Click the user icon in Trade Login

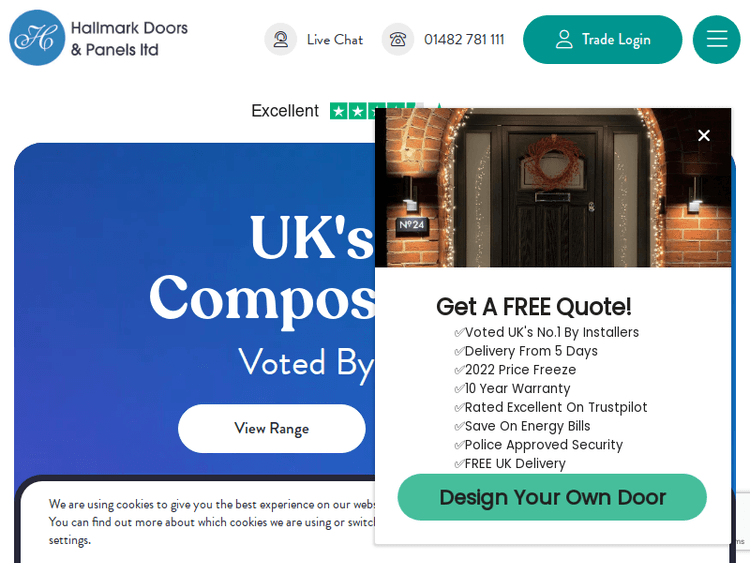[564, 39]
